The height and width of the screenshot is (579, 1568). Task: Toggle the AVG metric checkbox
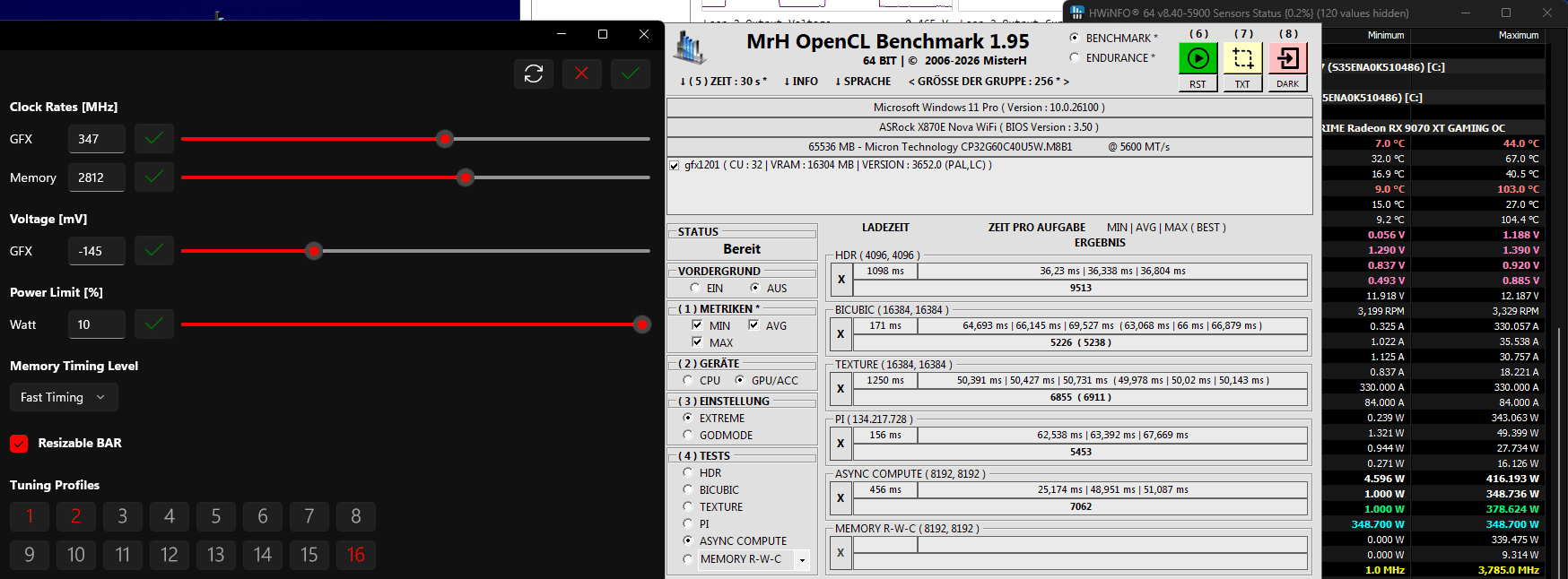click(x=754, y=324)
